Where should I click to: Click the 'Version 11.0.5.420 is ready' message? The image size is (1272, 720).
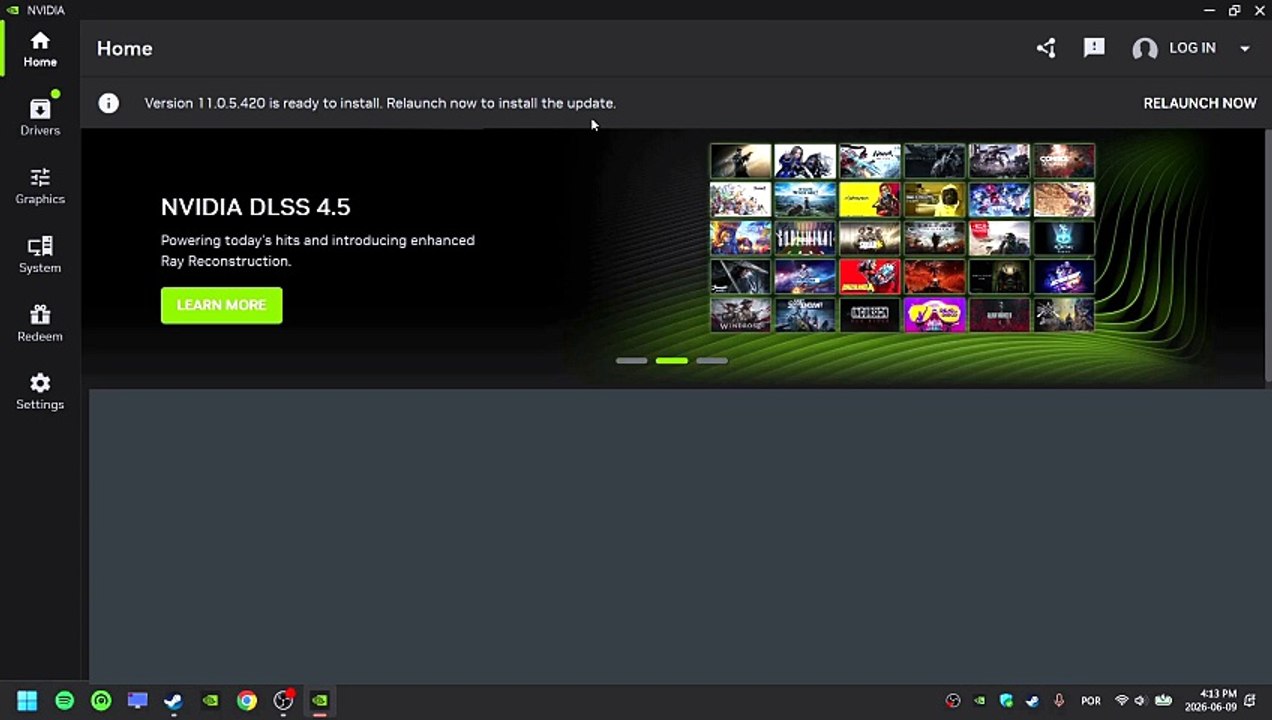pos(380,103)
